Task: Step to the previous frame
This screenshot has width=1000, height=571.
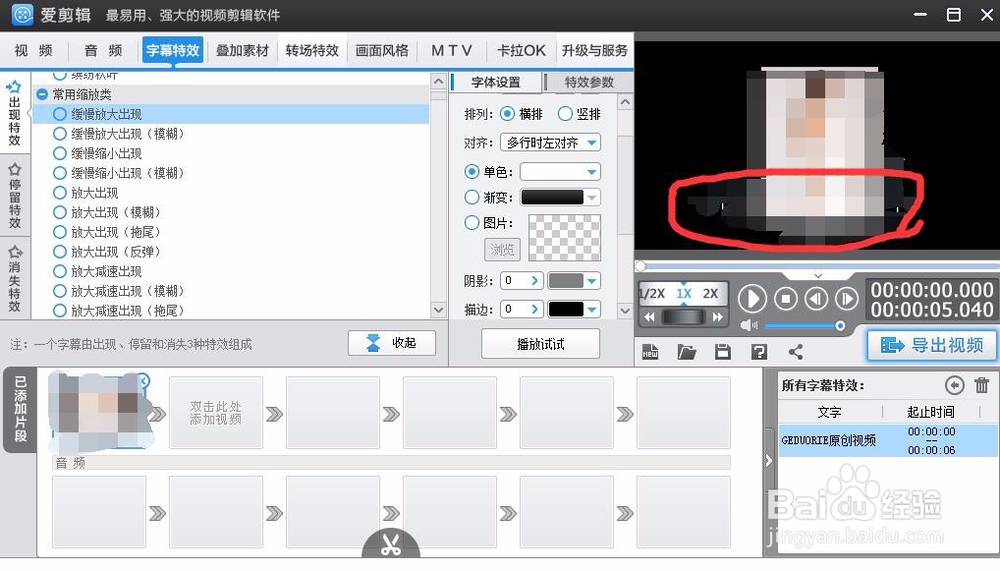Action: [816, 299]
